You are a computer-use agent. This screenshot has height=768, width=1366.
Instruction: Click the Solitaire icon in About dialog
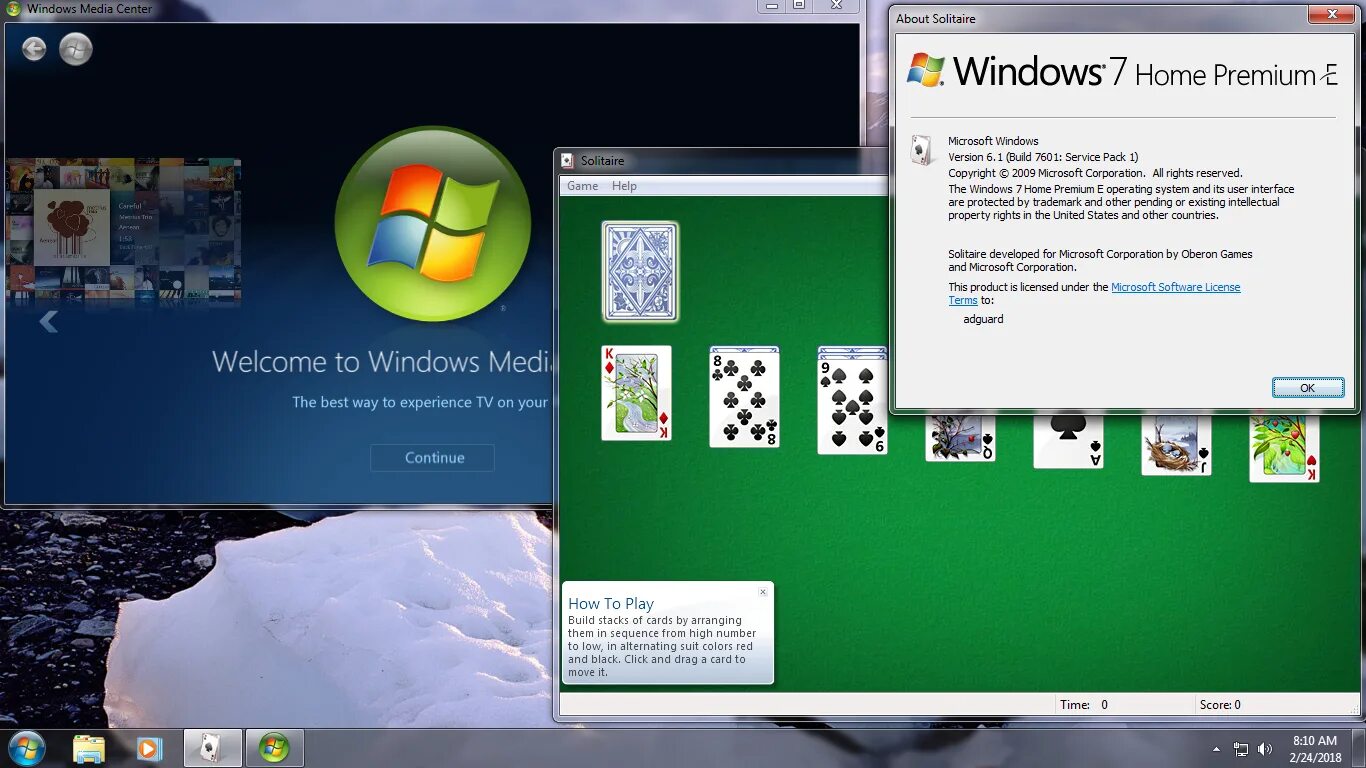click(921, 150)
